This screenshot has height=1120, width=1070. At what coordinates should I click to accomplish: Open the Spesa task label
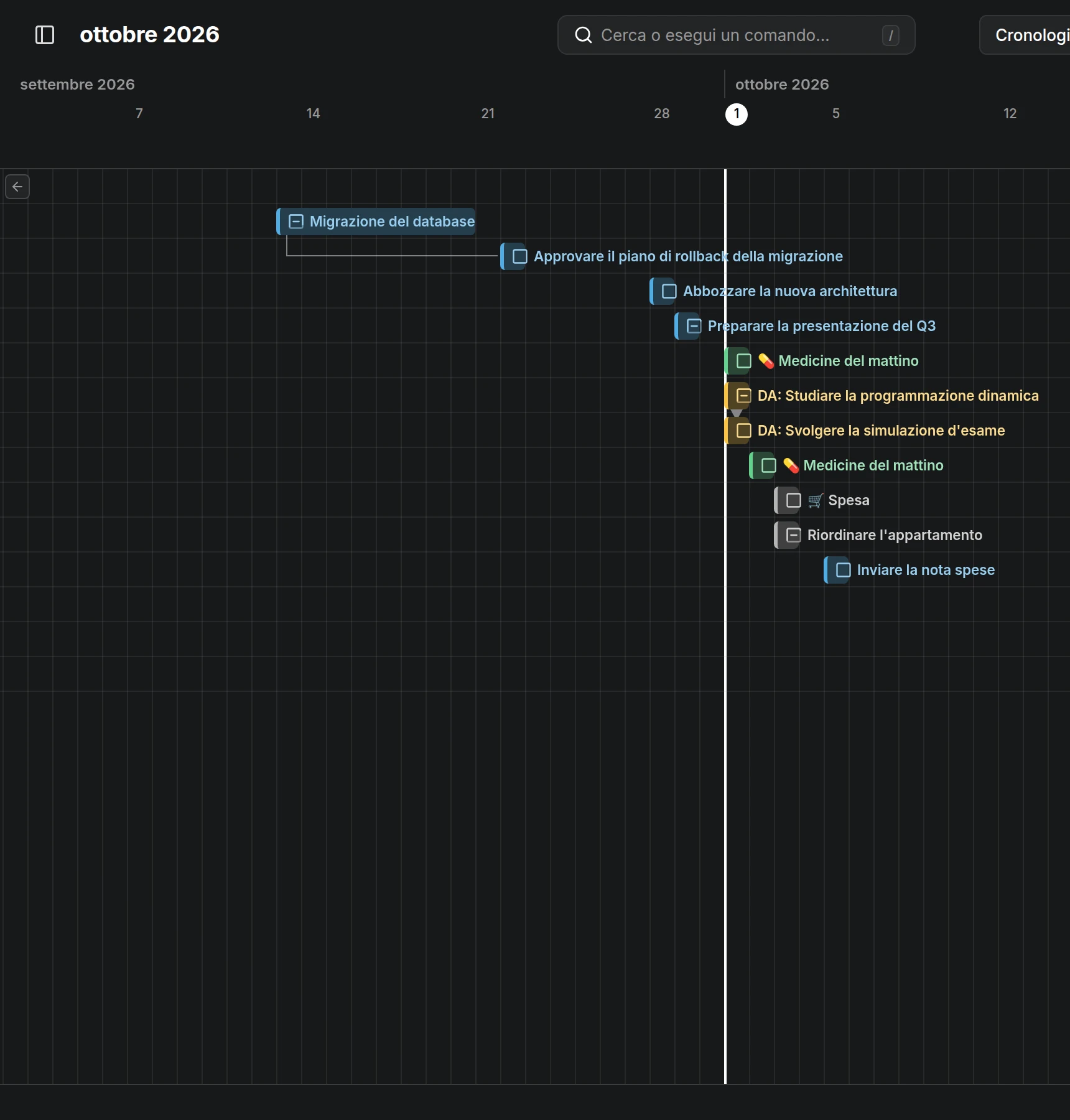[x=849, y=500]
